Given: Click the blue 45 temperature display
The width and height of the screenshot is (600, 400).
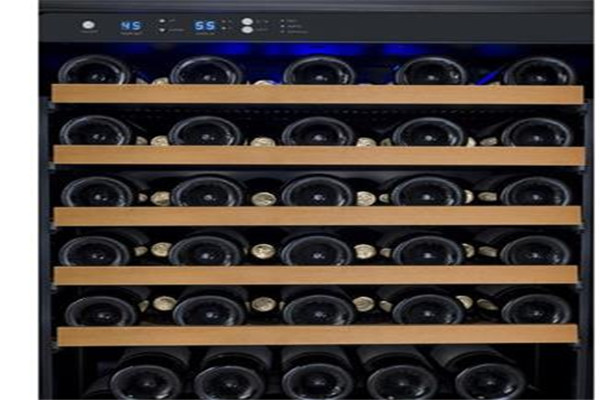Looking at the screenshot, I should coord(131,25).
